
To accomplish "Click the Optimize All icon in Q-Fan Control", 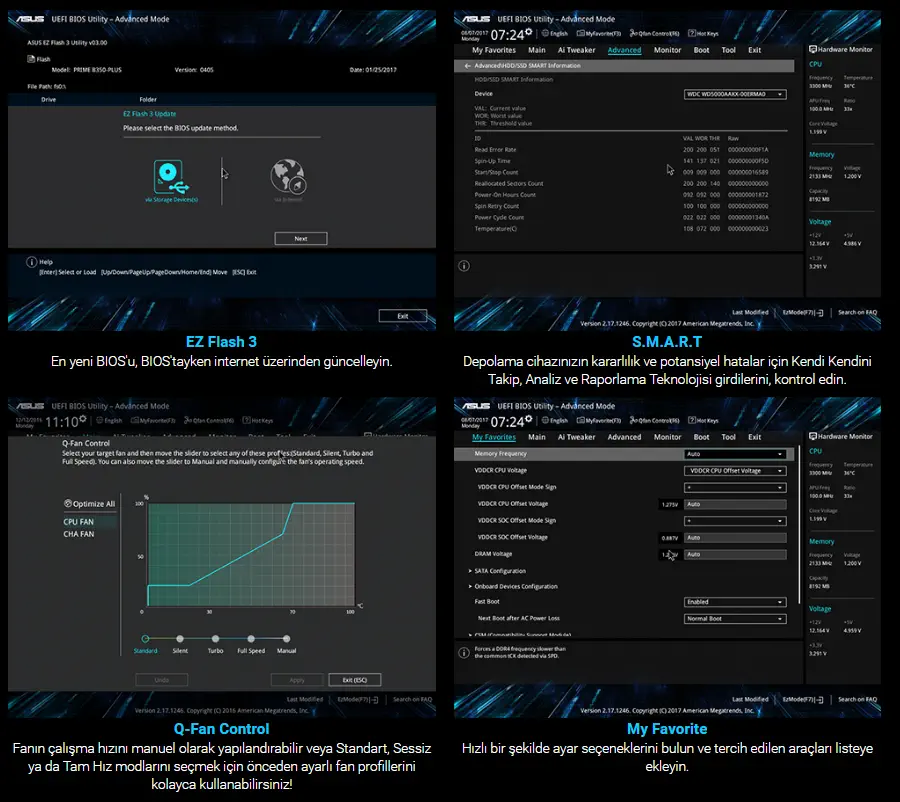I will [68, 503].
